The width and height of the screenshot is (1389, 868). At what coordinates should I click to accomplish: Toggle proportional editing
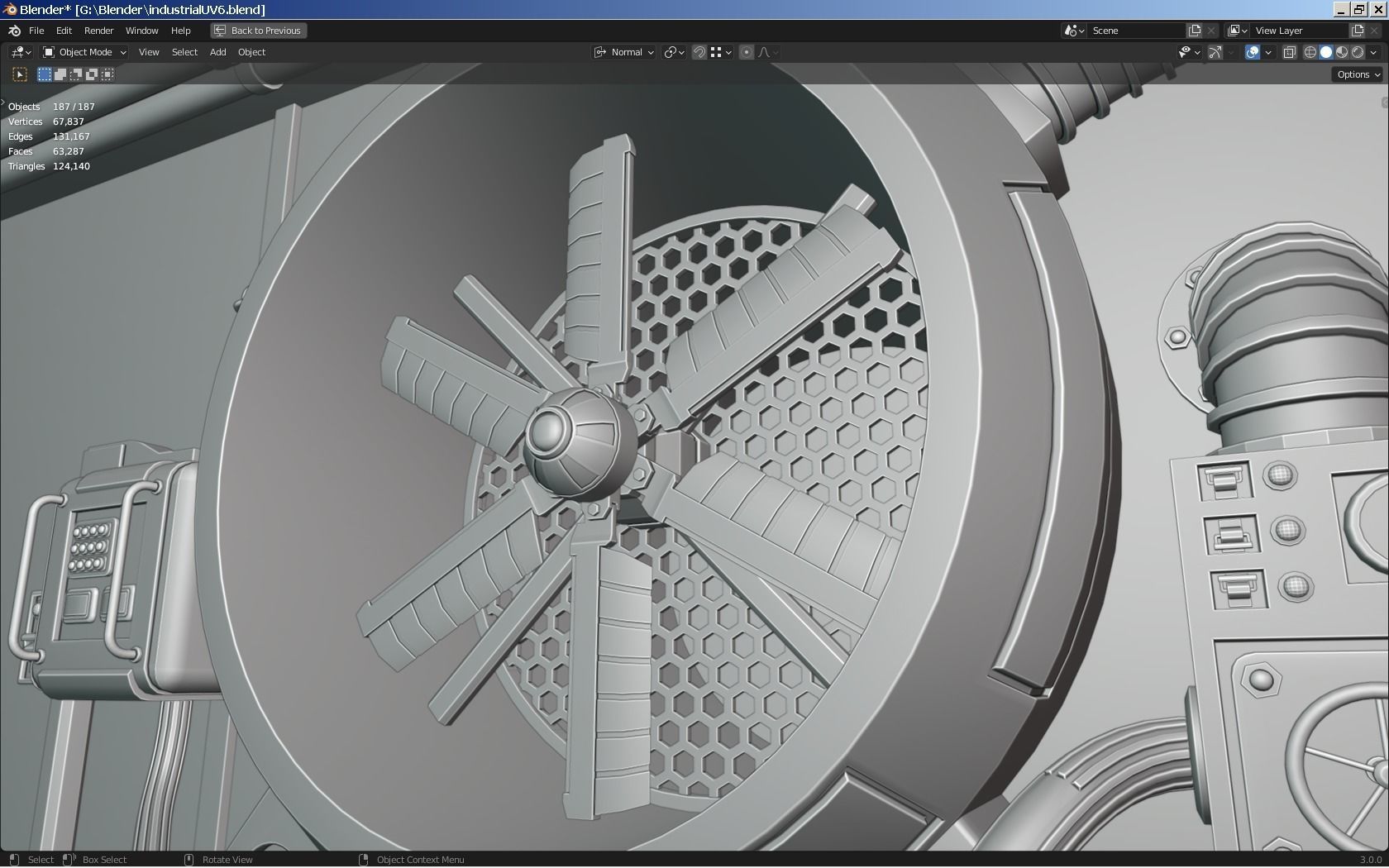pyautogui.click(x=747, y=52)
